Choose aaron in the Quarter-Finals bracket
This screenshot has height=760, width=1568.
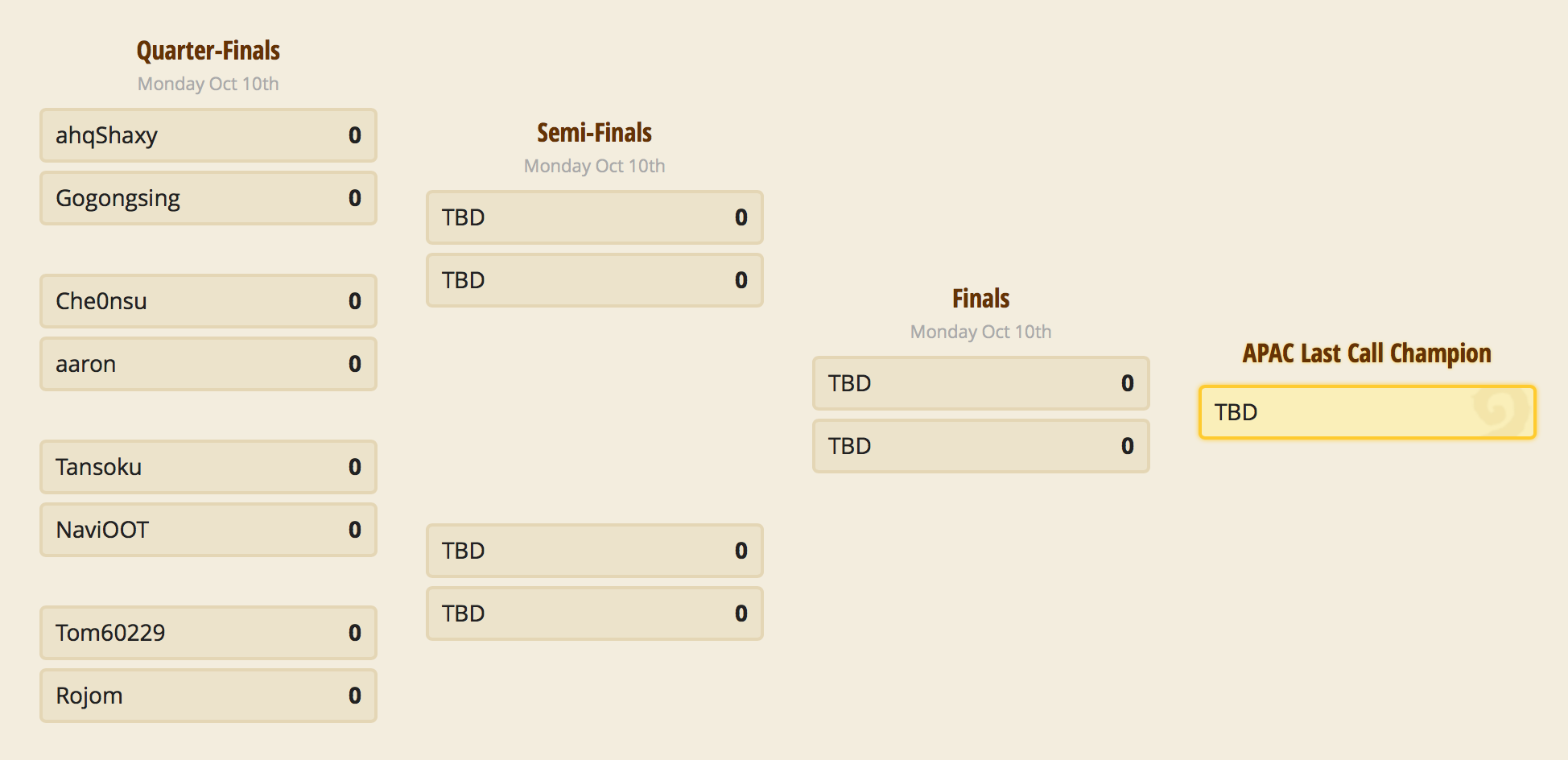[x=85, y=364]
